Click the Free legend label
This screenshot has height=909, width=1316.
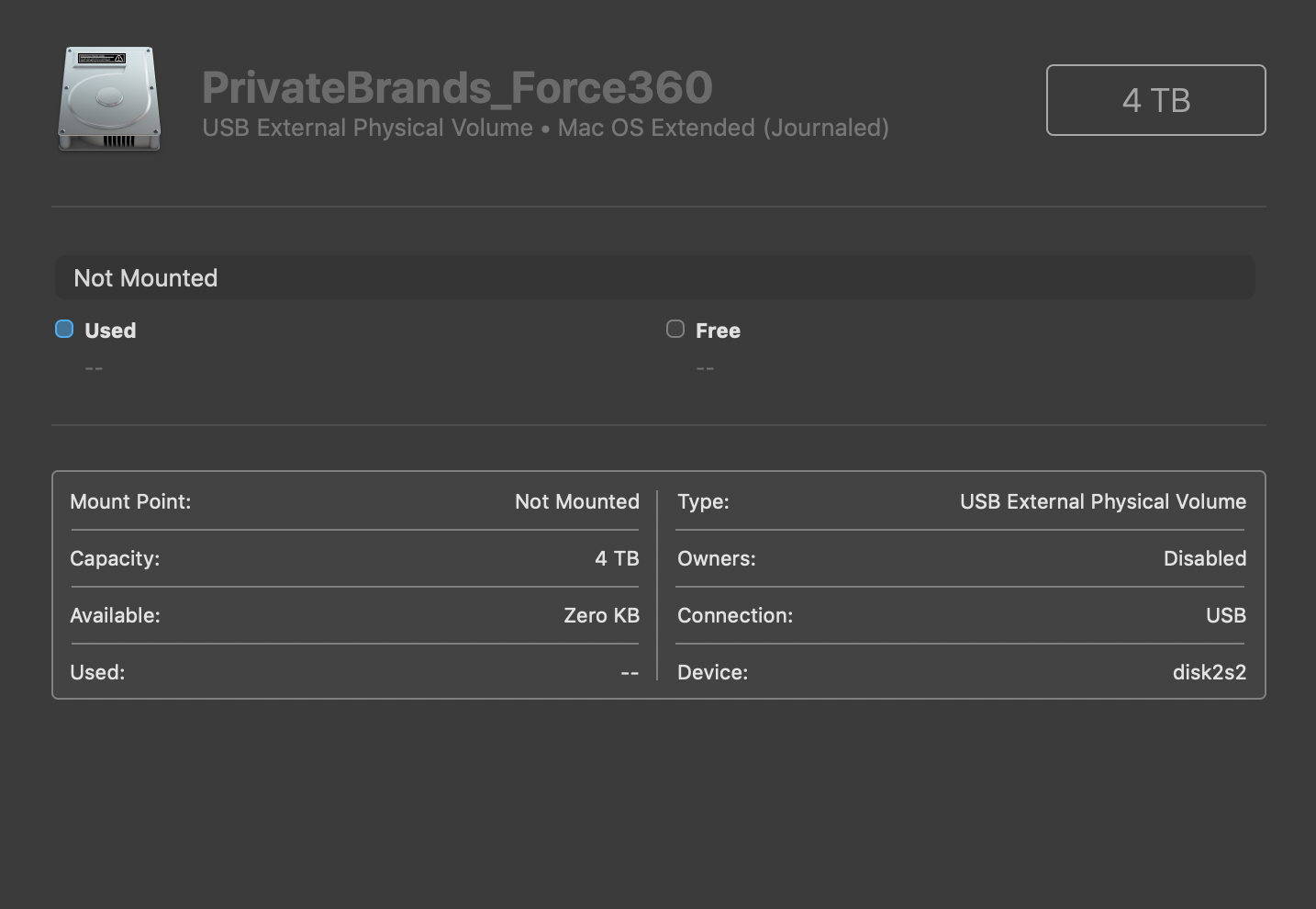[x=718, y=331]
